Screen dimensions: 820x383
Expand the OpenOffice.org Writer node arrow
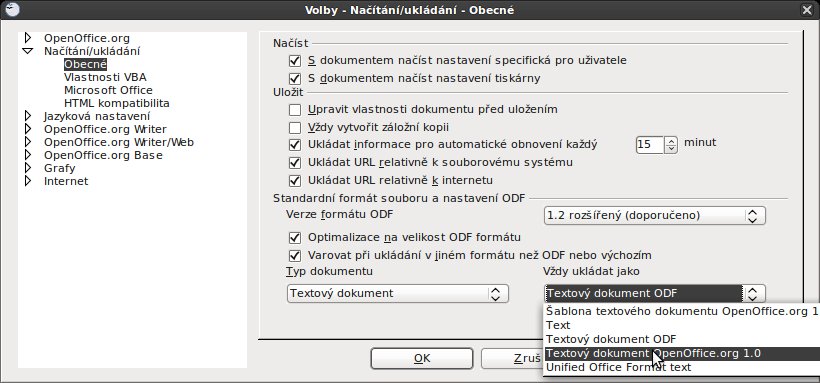tap(28, 129)
